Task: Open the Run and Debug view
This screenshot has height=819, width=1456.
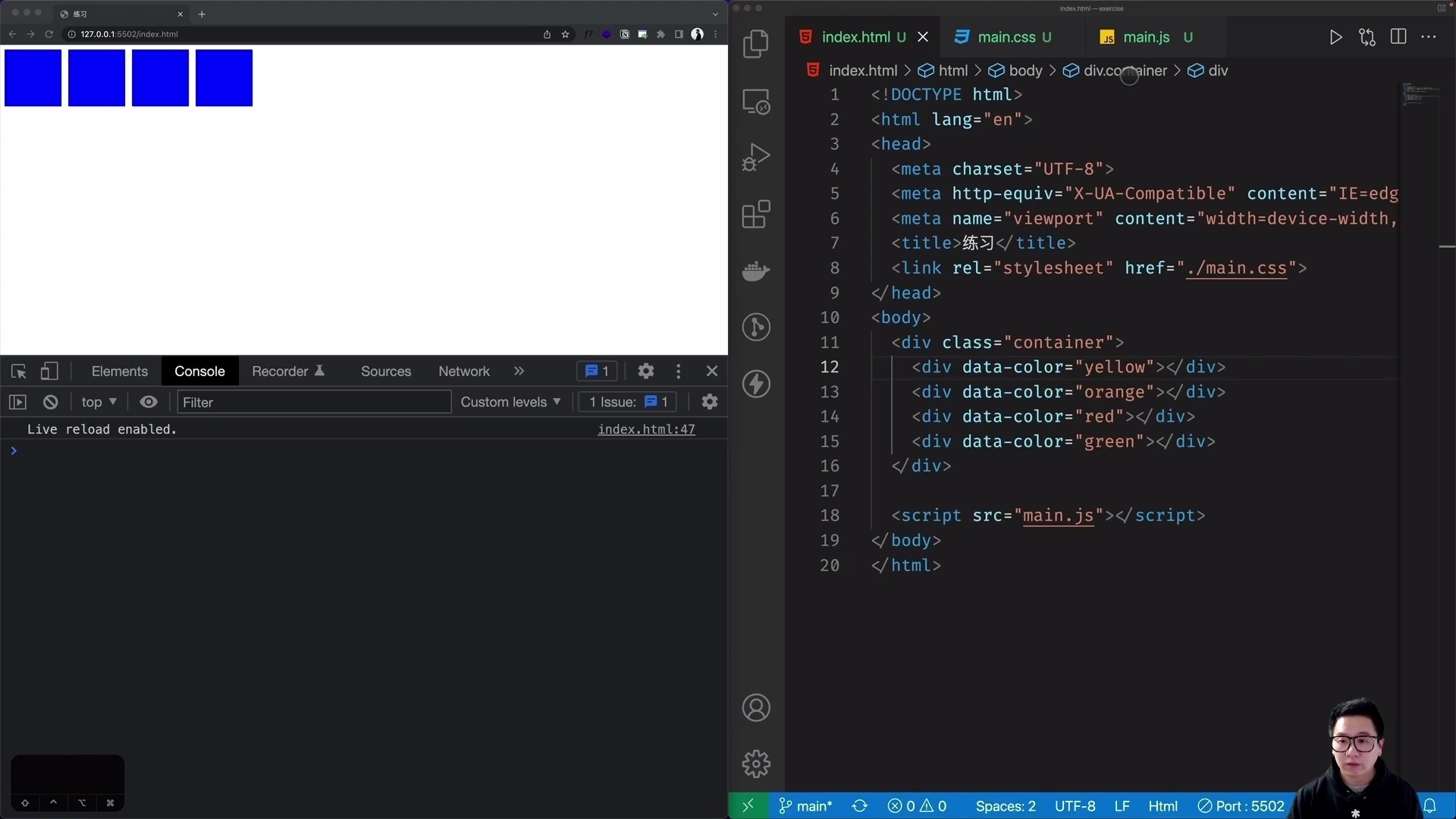Action: (756, 157)
